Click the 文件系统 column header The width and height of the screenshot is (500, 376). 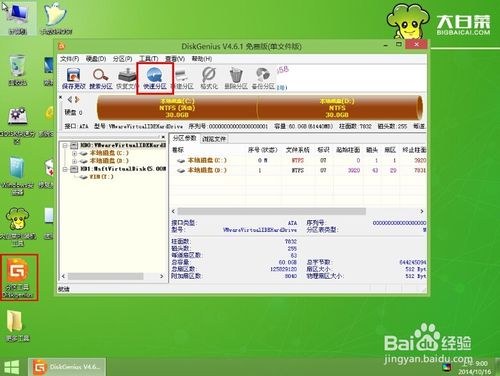(x=298, y=150)
